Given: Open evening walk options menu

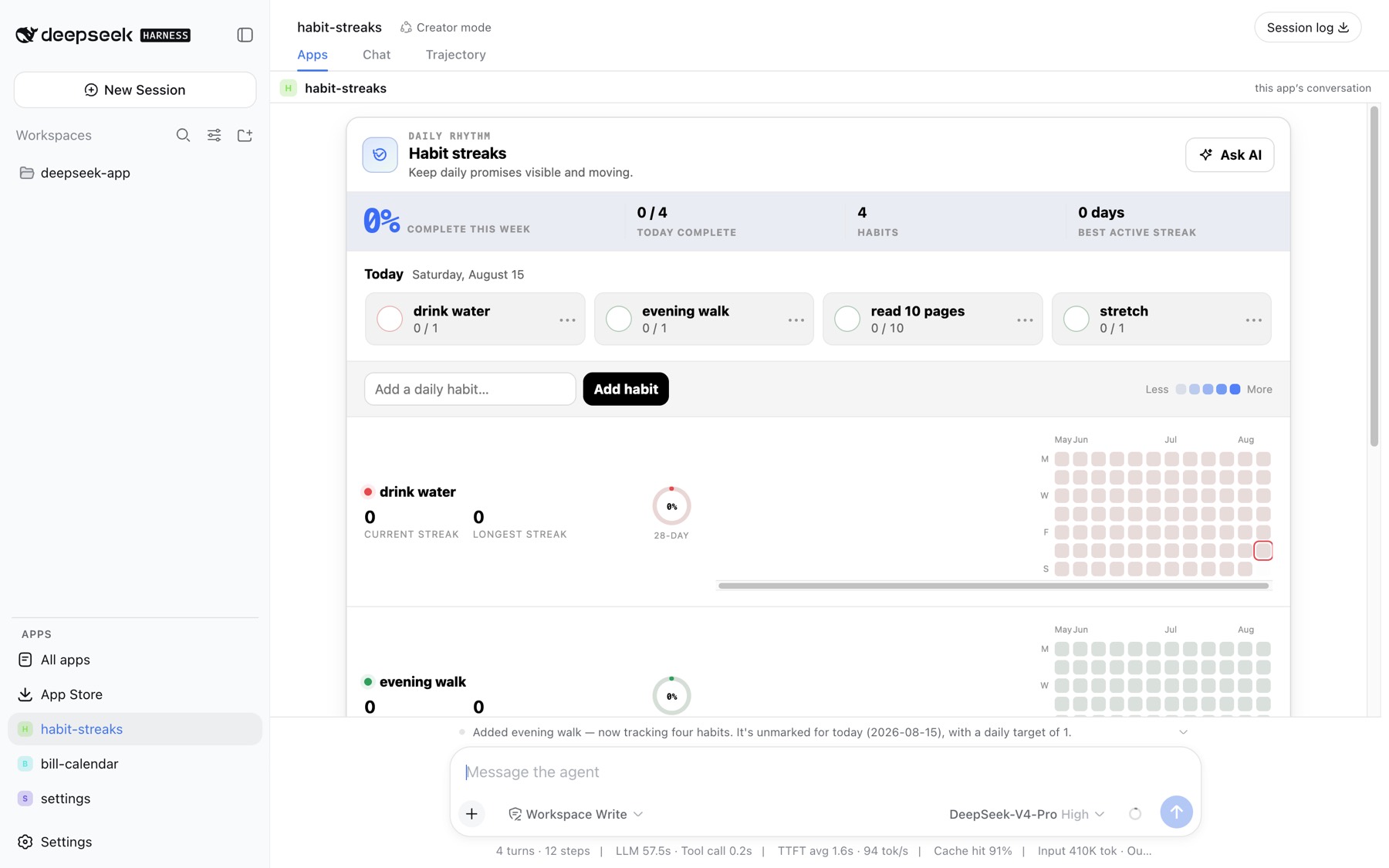Looking at the screenshot, I should (x=796, y=319).
